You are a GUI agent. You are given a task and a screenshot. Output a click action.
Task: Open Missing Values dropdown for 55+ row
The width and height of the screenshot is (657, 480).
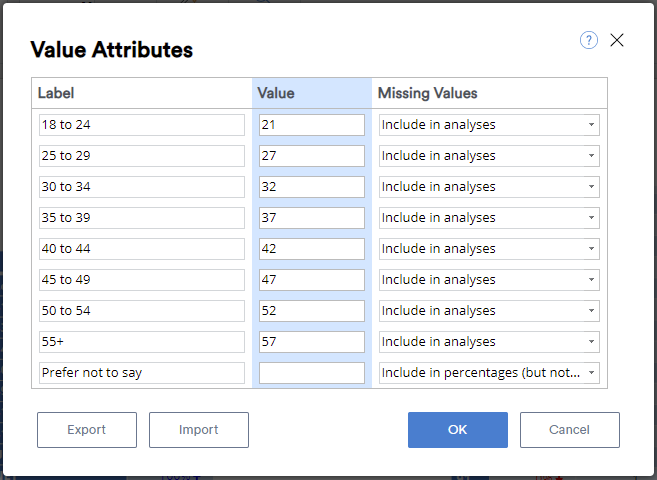pyautogui.click(x=489, y=342)
